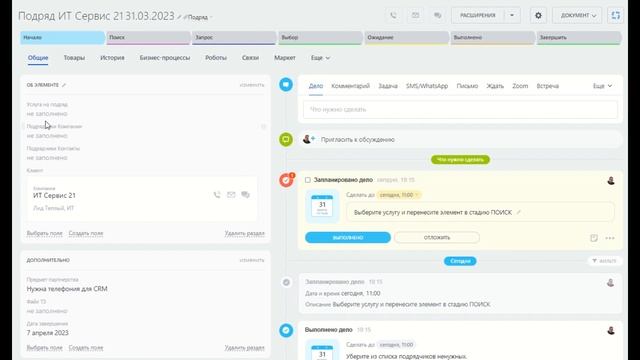Click Расширения button
Viewport: 640px width, 360px height.
point(478,16)
